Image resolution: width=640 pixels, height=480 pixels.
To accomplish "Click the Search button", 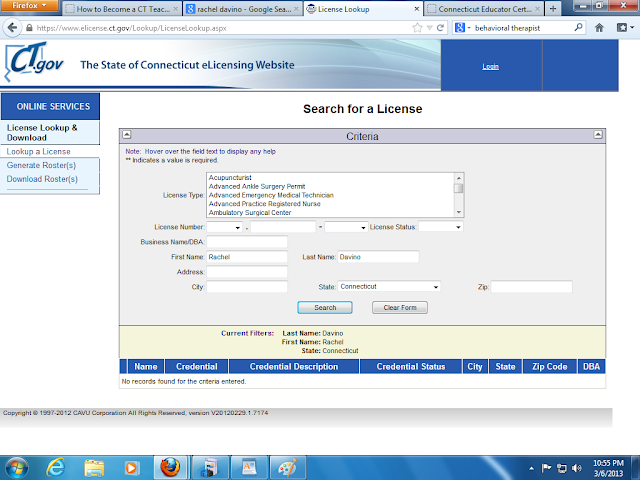I will coord(325,308).
